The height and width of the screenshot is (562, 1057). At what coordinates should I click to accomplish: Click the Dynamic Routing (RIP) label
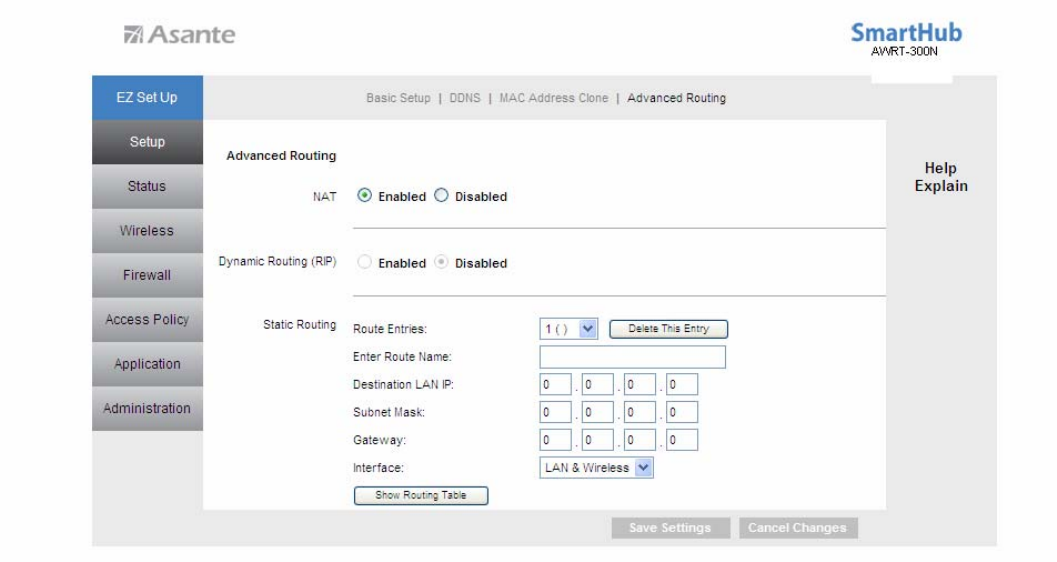(x=277, y=261)
